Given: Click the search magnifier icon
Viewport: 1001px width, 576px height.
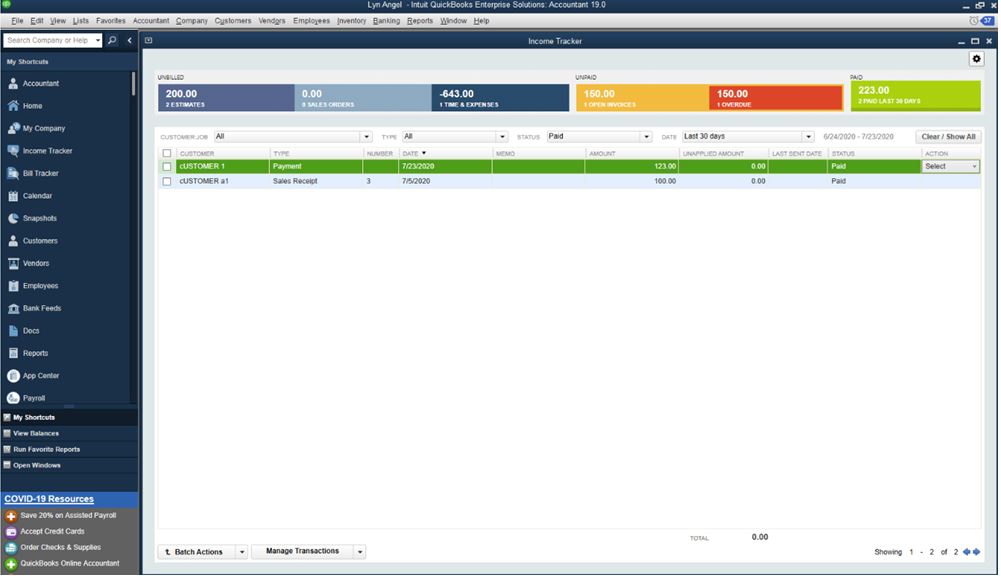Looking at the screenshot, I should coord(112,40).
